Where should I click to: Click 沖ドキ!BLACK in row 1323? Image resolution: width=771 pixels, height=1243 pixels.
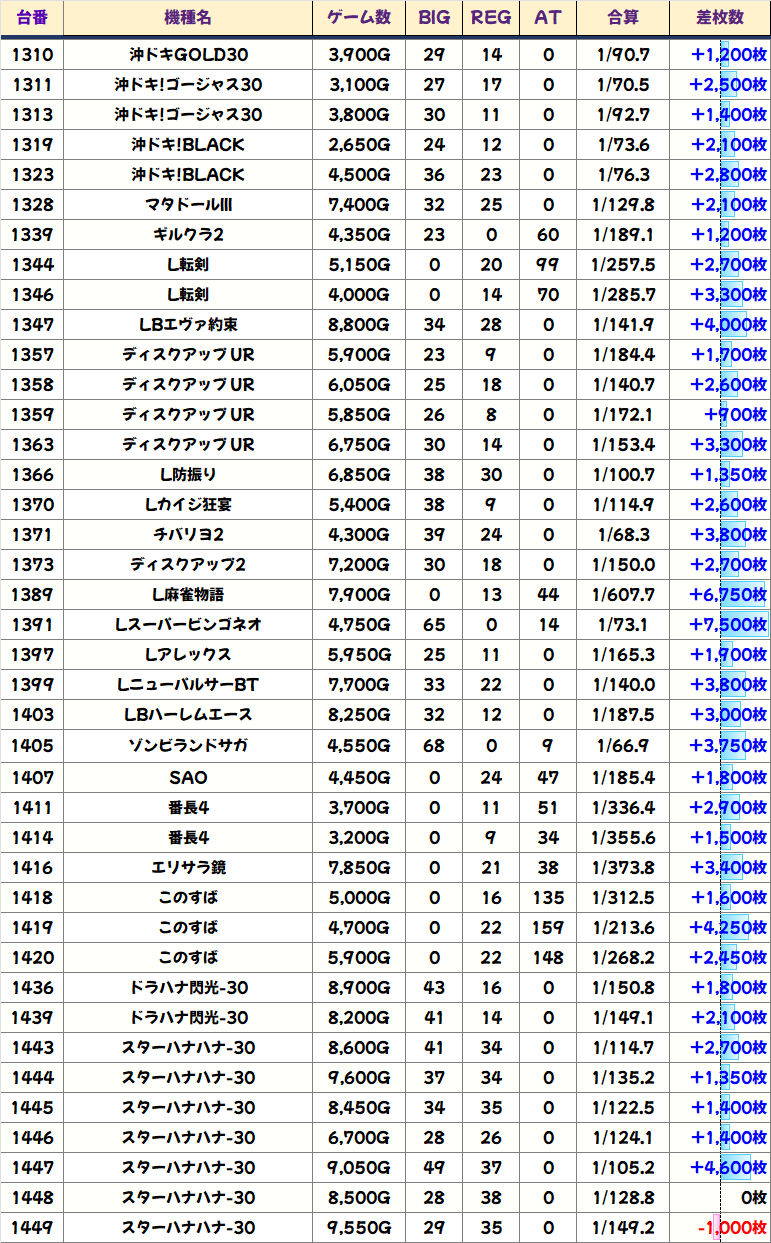(188, 174)
